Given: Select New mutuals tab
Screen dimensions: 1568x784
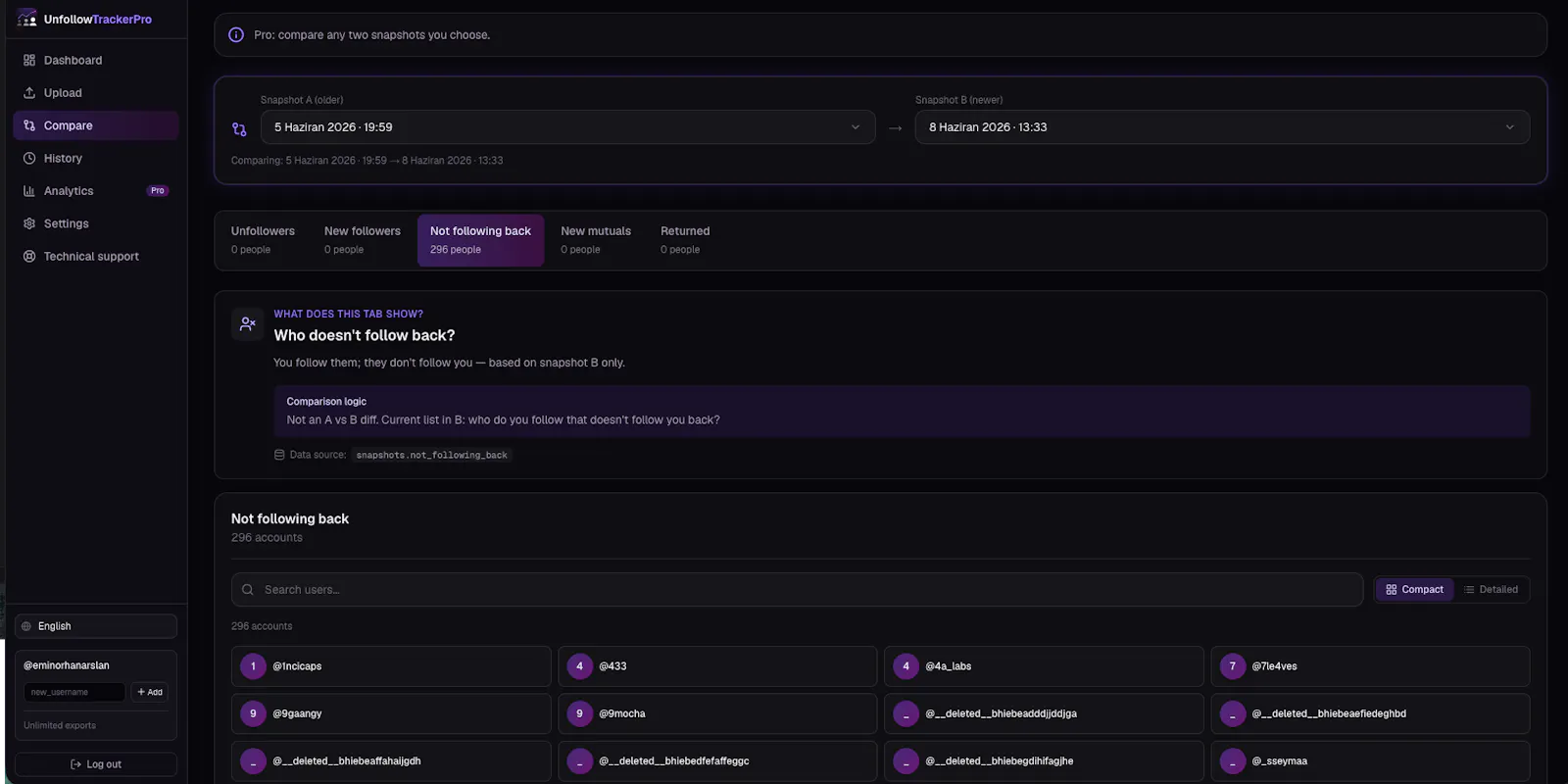Looking at the screenshot, I should 596,240.
